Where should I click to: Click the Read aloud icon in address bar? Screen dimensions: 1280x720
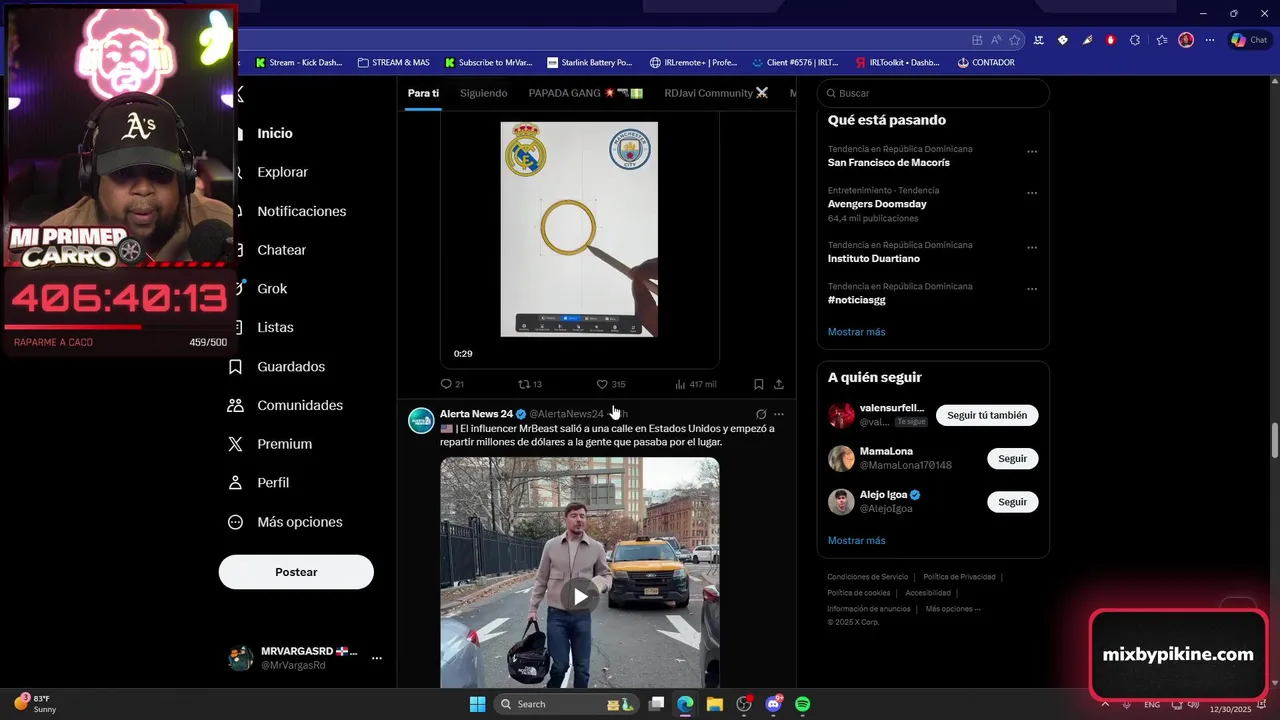point(996,40)
